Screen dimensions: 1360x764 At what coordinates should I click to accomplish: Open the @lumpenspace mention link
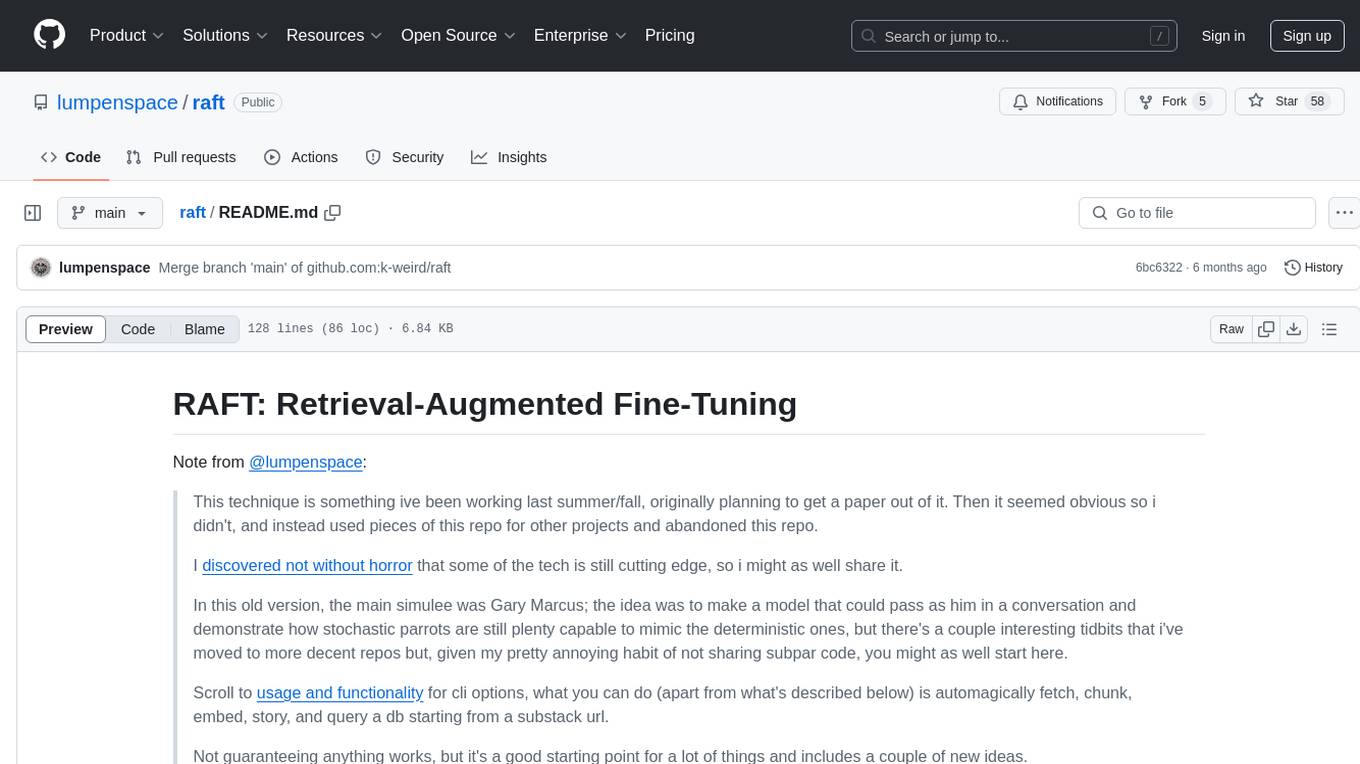point(305,462)
